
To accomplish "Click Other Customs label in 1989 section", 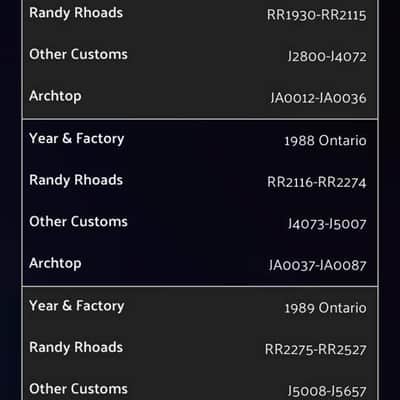I will pos(78,389).
